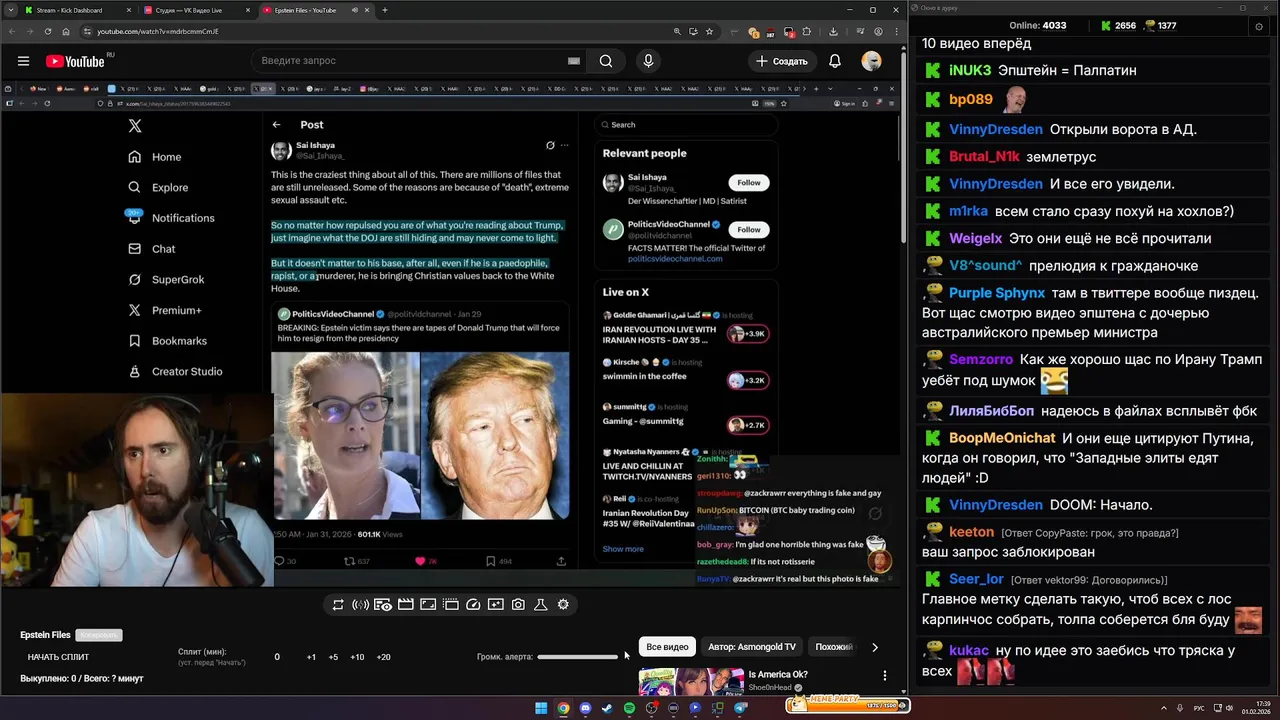This screenshot has height=720, width=1280.
Task: Click the loop icon in player toolbar
Action: click(x=338, y=604)
